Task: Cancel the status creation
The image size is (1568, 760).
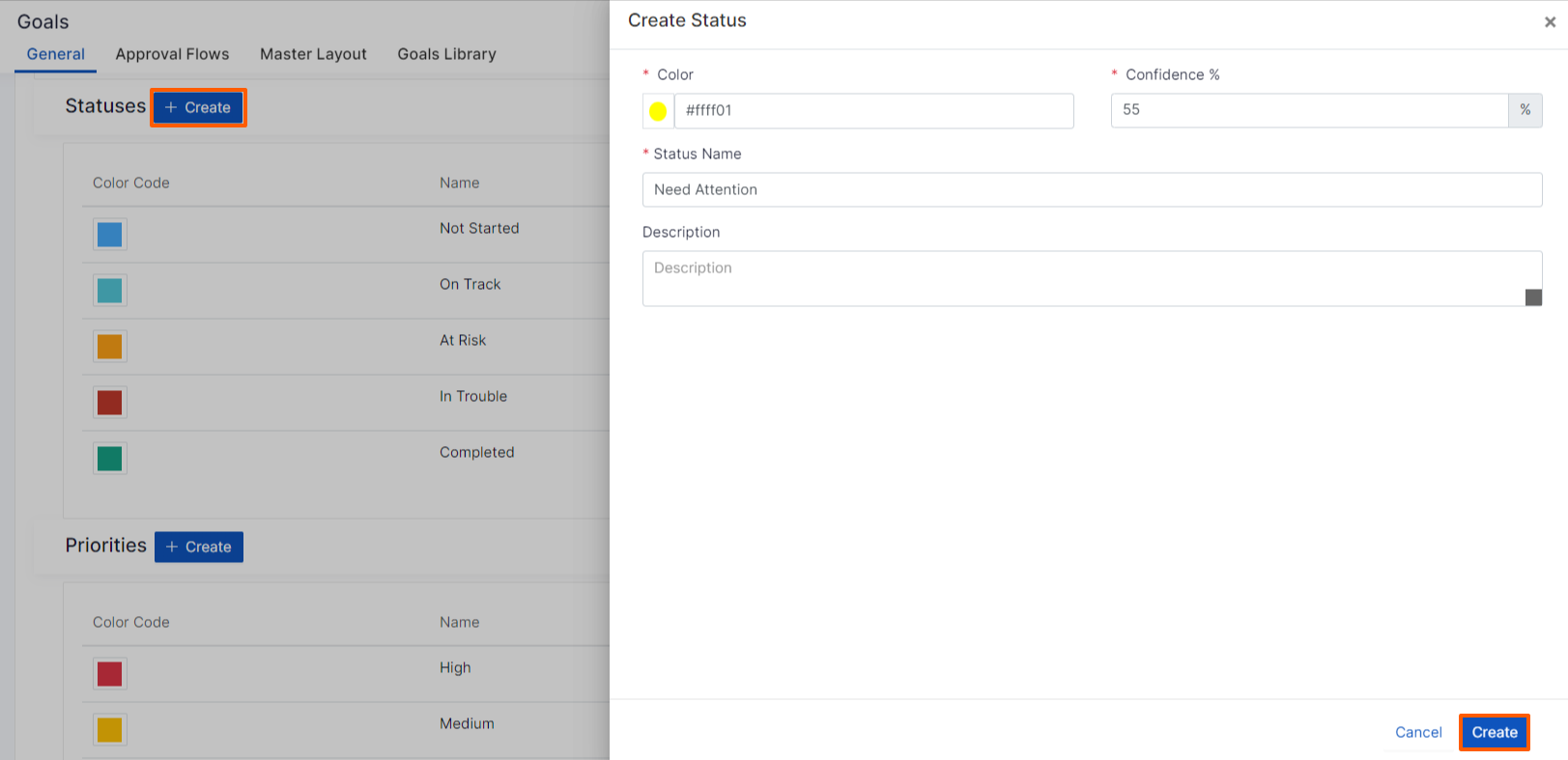Action: tap(1418, 732)
